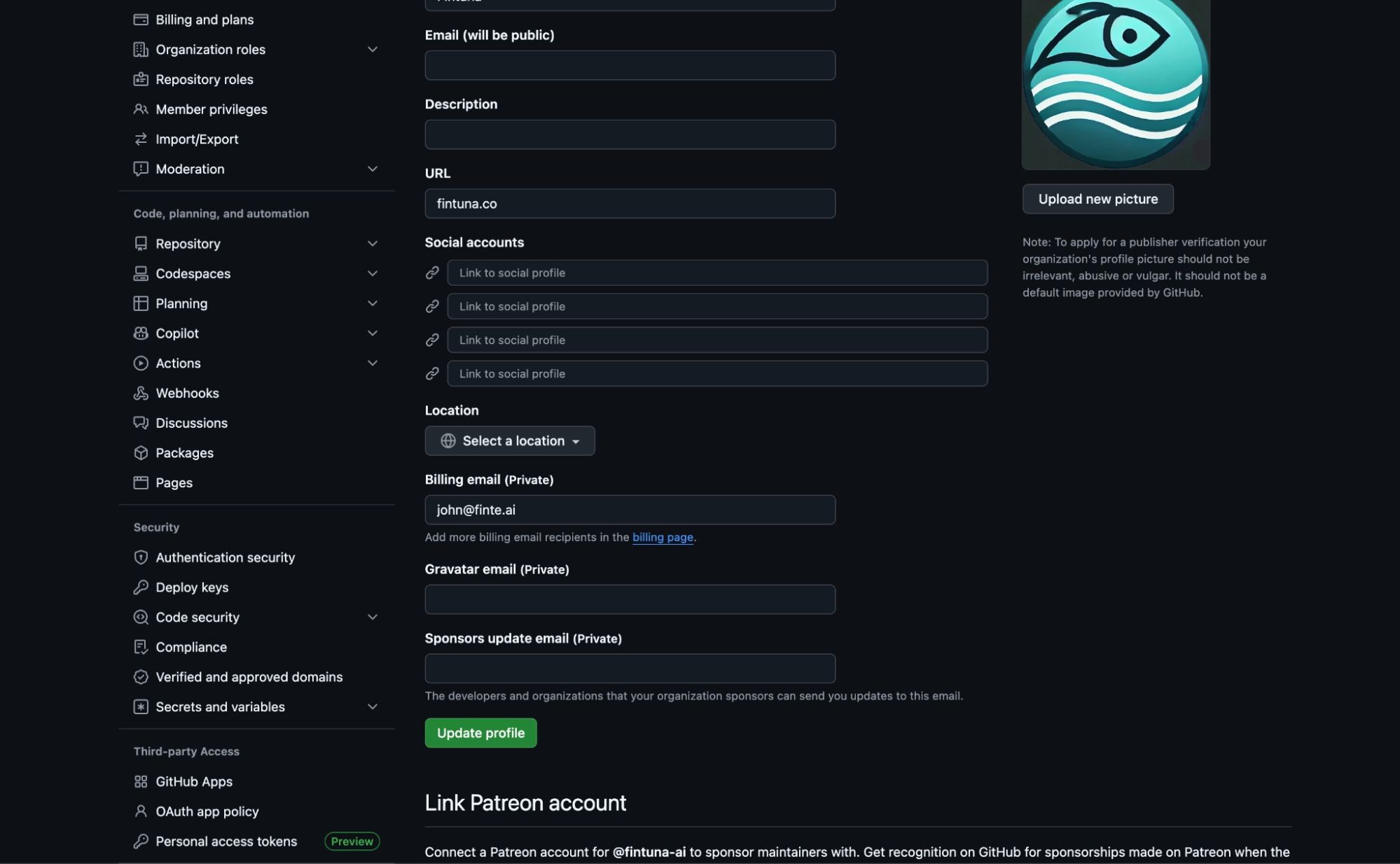
Task: Click the Verified and approved domains badge icon
Action: coord(141,677)
